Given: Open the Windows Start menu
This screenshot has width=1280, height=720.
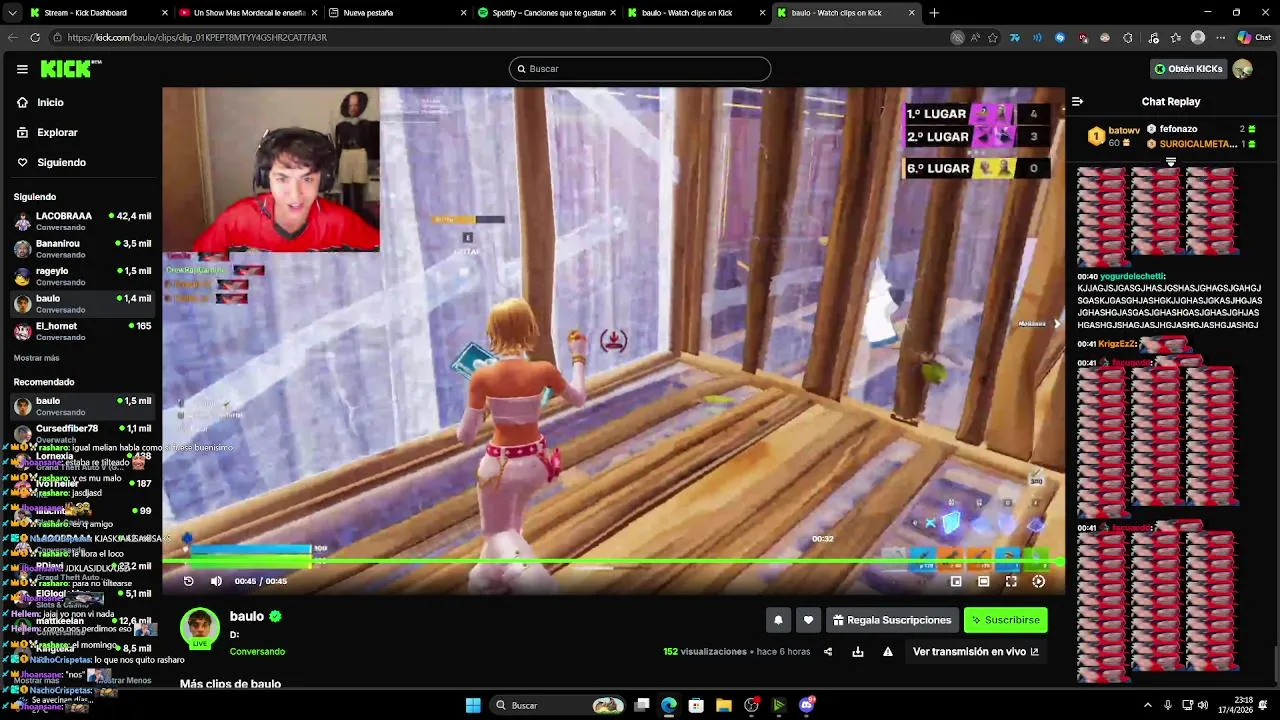Looking at the screenshot, I should (473, 705).
